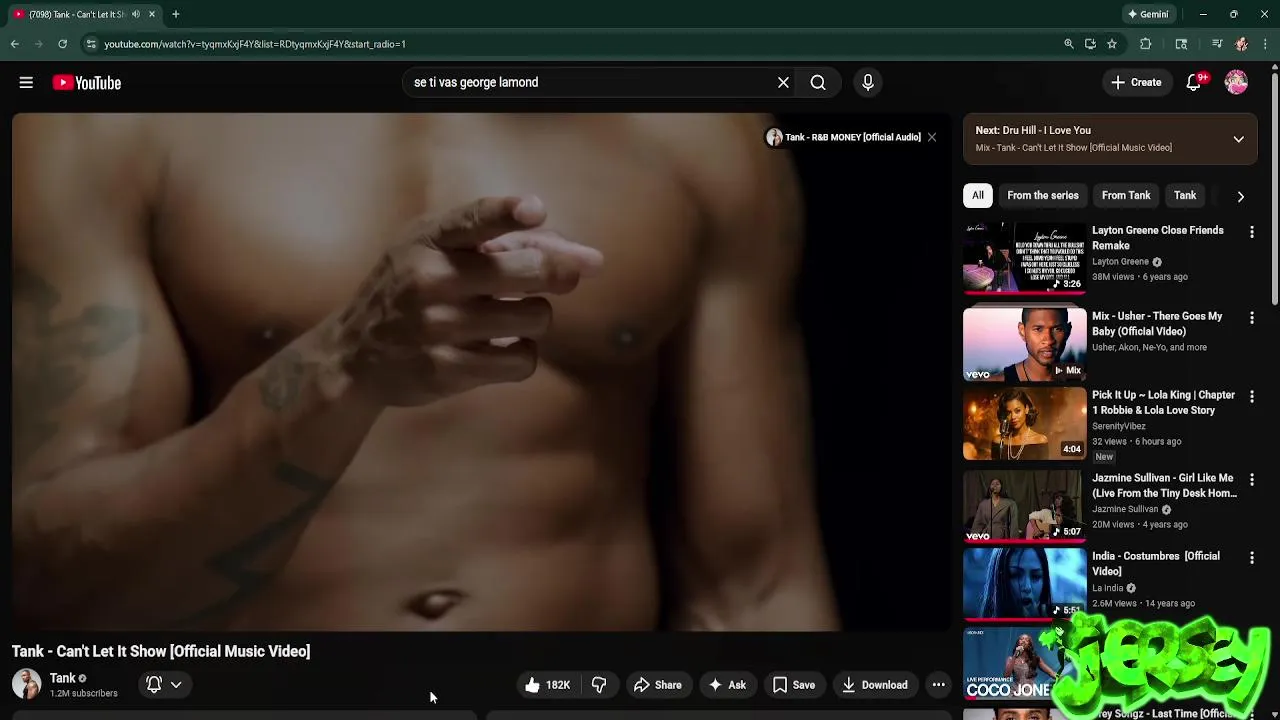Show more filter chips with right arrow
The width and height of the screenshot is (1280, 720).
click(1240, 196)
